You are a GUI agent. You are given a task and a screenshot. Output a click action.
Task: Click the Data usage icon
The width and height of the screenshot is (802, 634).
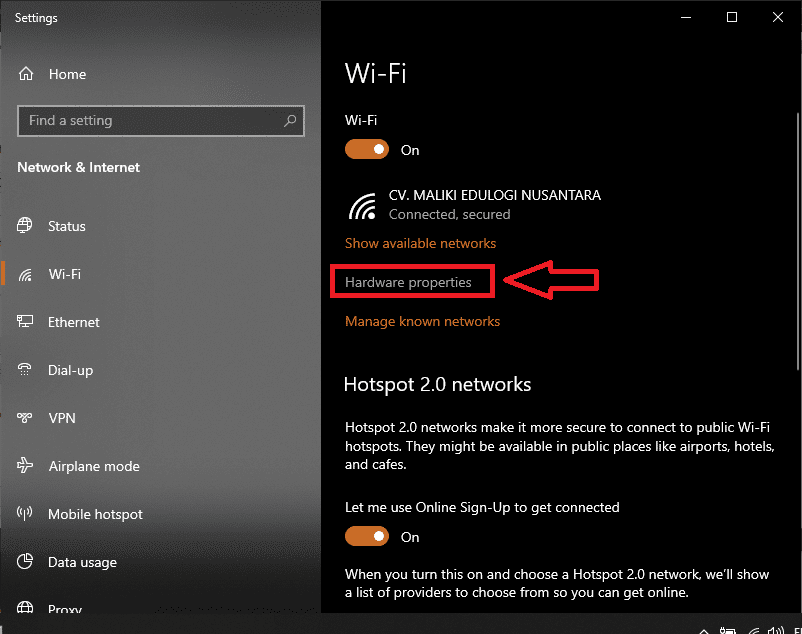[x=26, y=562]
